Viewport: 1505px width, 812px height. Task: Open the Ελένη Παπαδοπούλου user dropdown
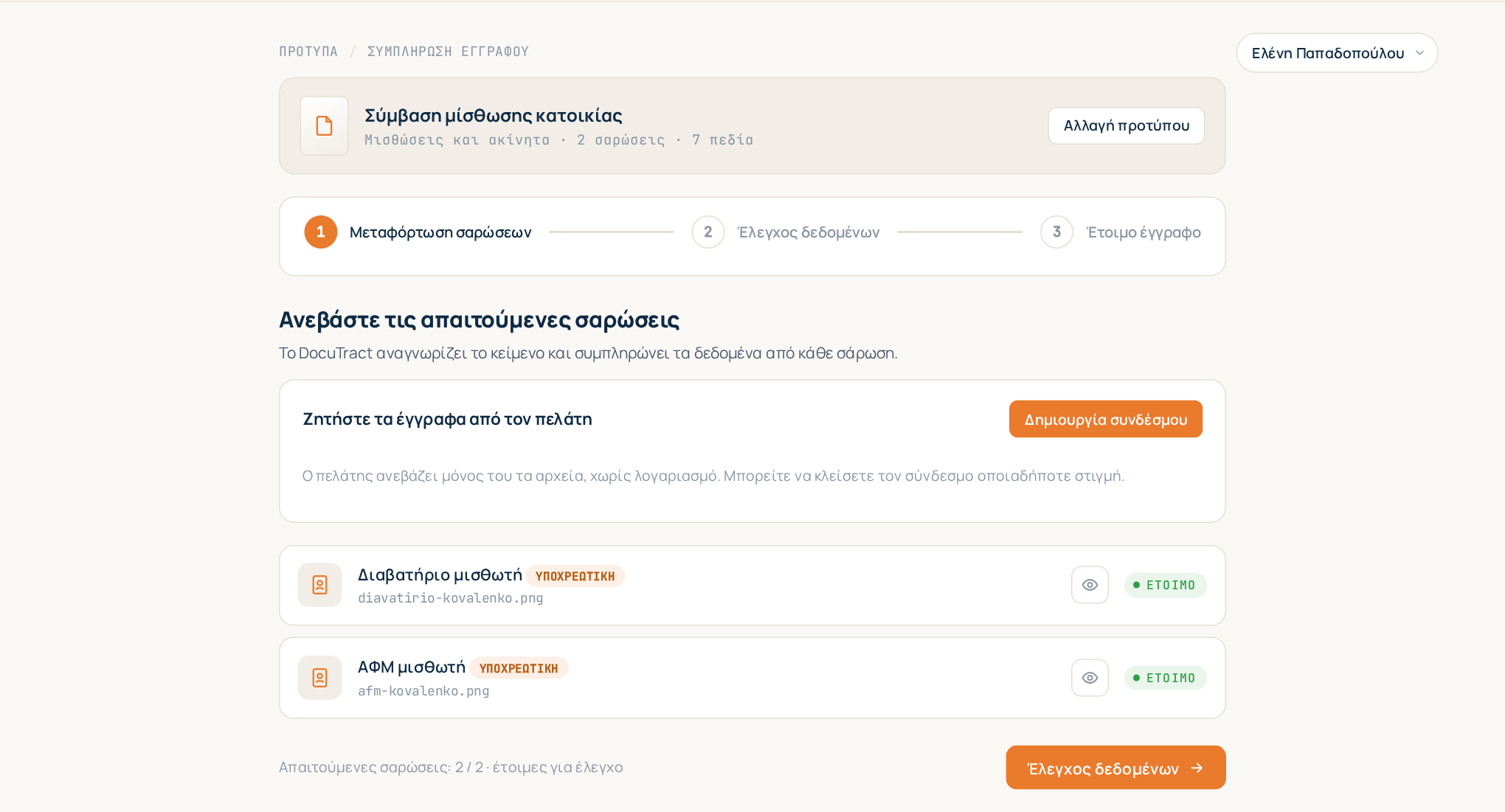[x=1337, y=53]
